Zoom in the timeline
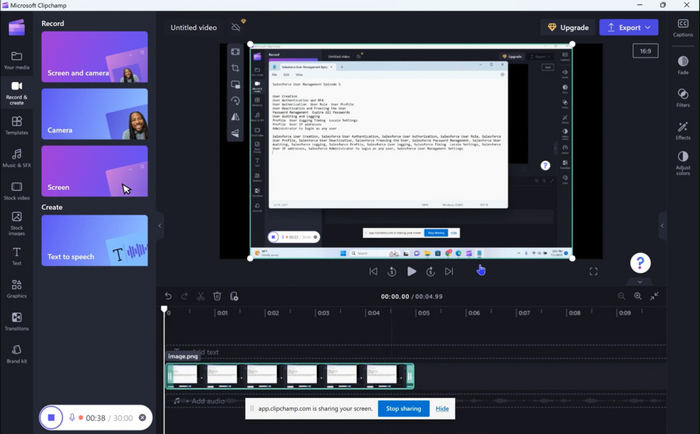The image size is (700, 434). 638,296
